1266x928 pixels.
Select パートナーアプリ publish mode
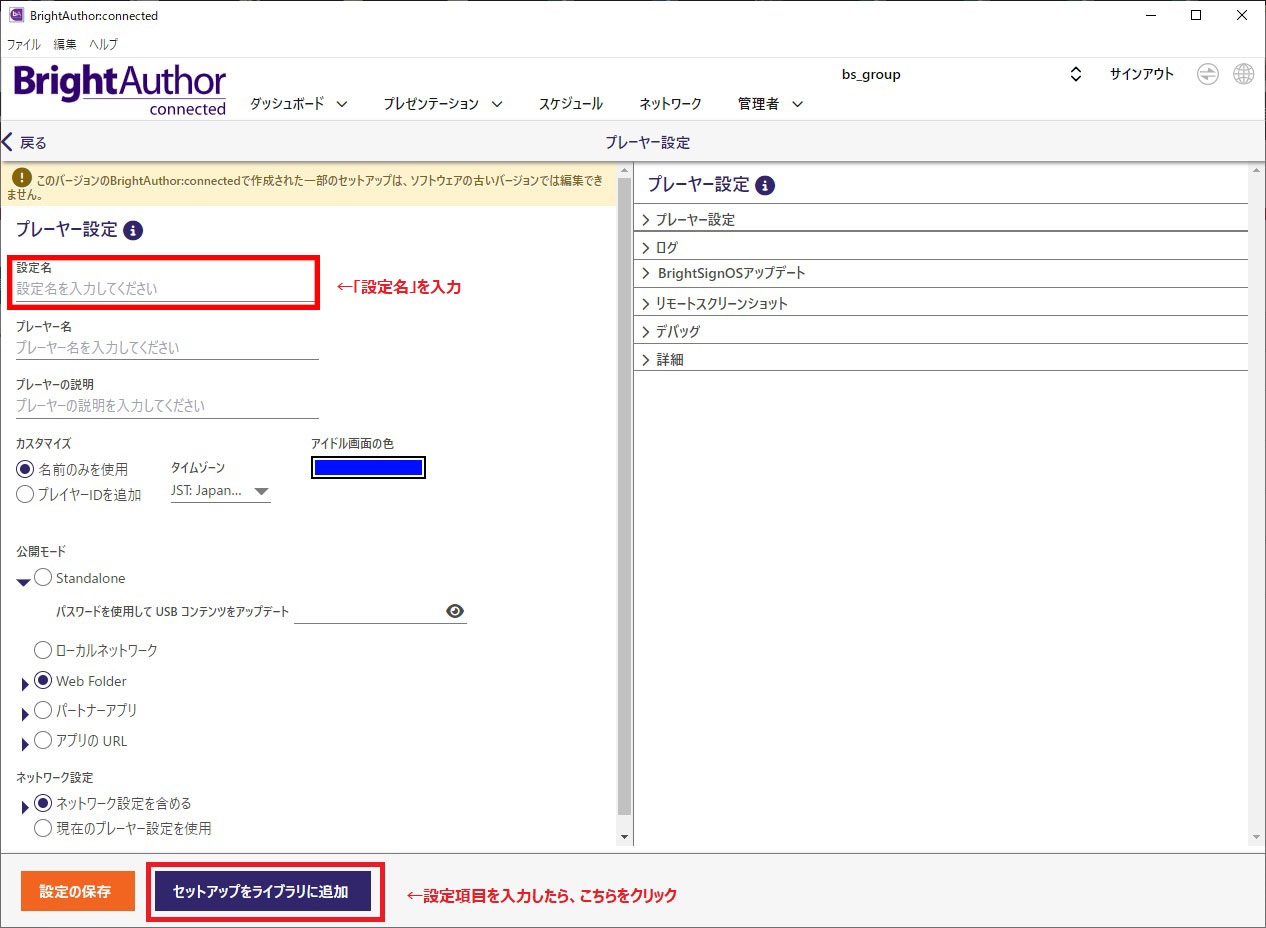pos(43,710)
